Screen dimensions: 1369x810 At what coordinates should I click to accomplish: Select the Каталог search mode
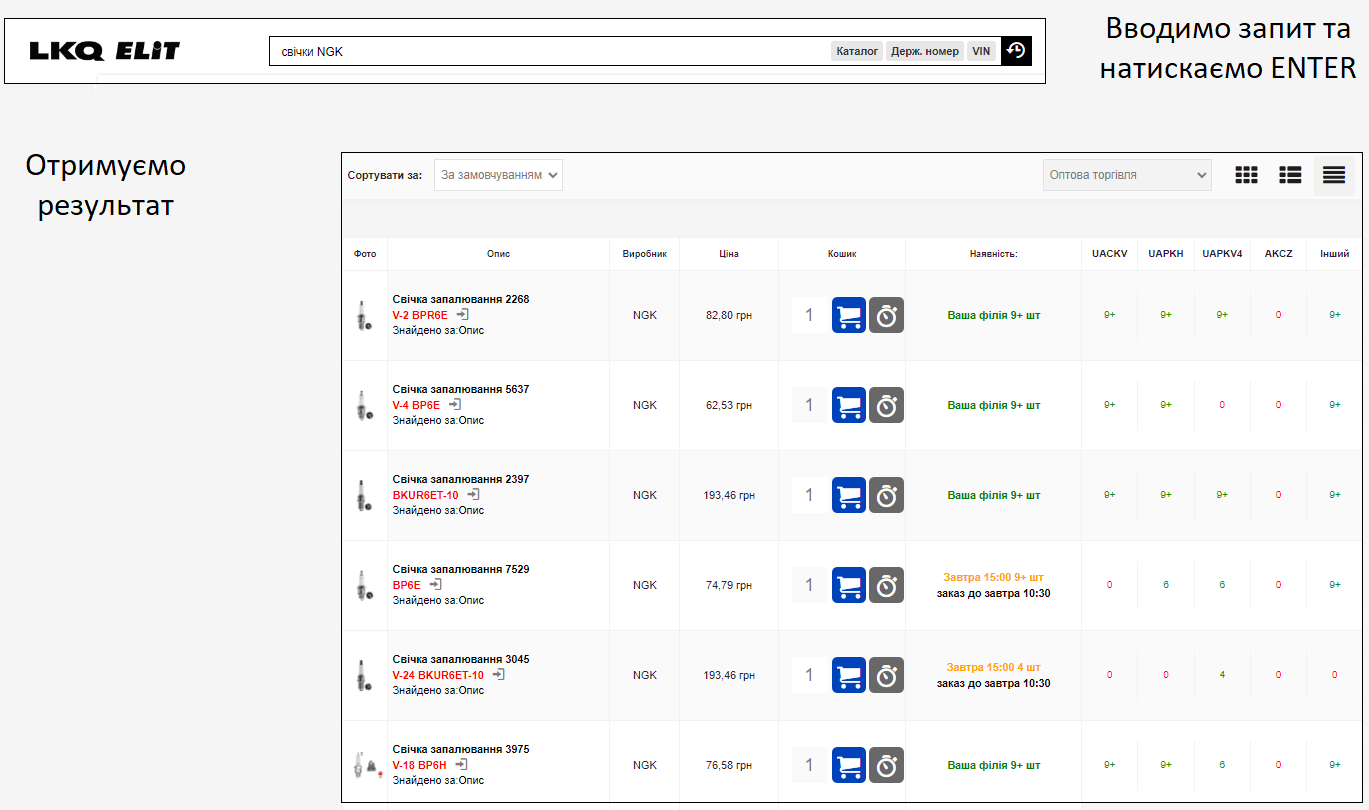point(857,51)
